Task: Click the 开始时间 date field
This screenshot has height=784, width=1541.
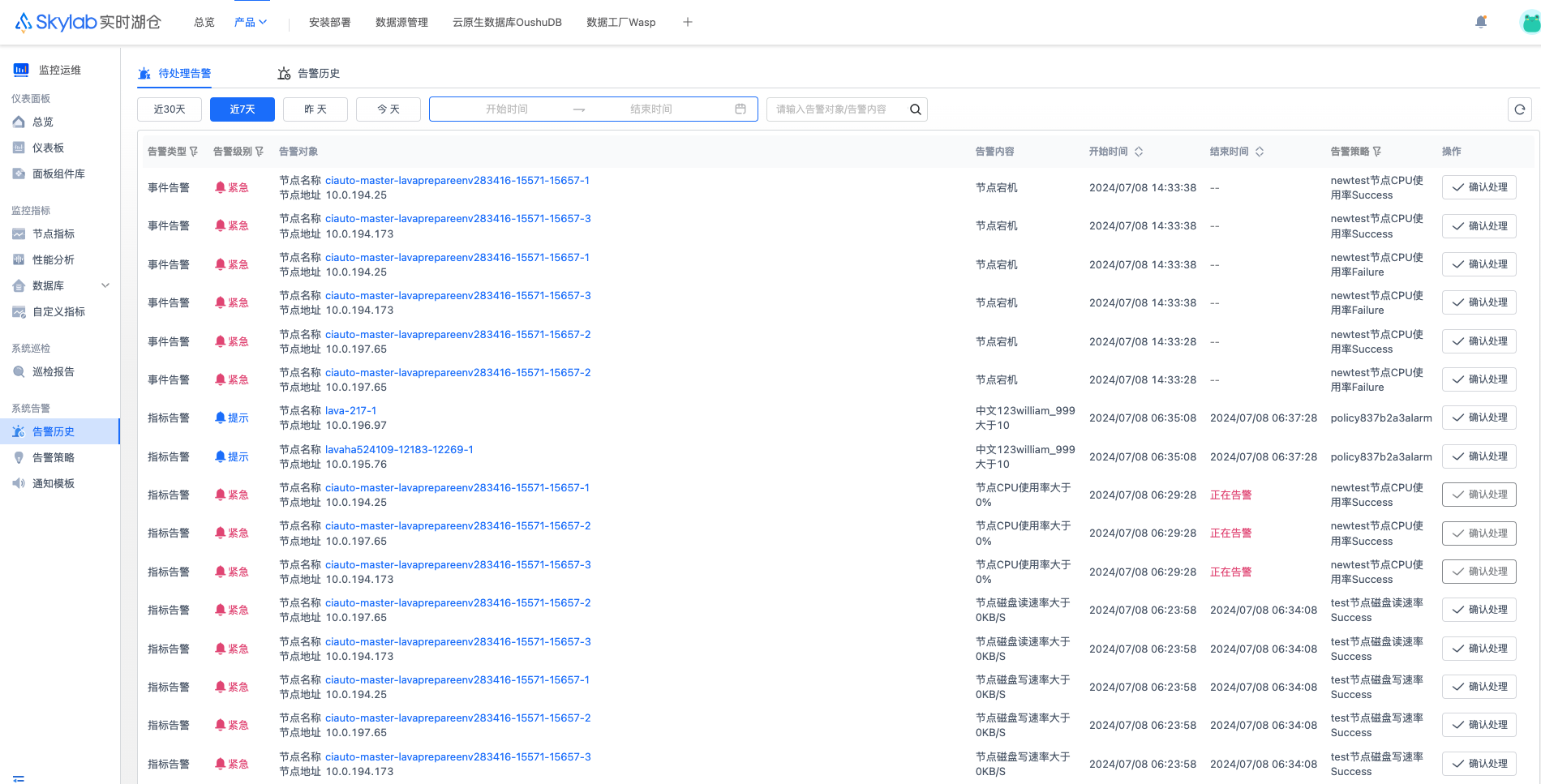Action: (507, 109)
